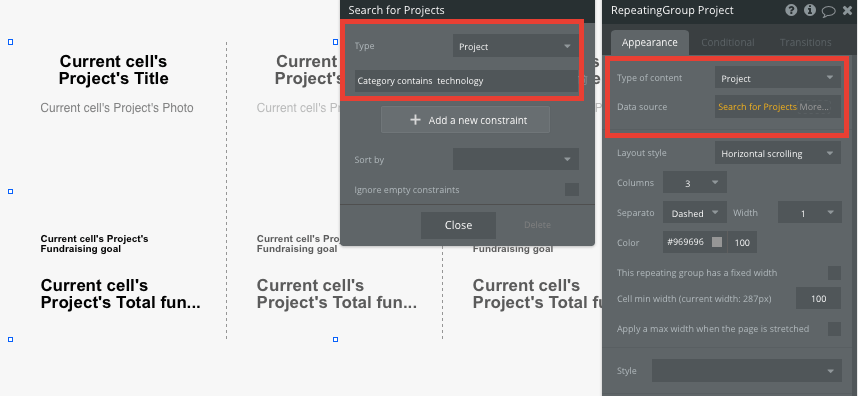Open the Columns dropdown showing 3
Screen dimensions: 858x396
[695, 183]
